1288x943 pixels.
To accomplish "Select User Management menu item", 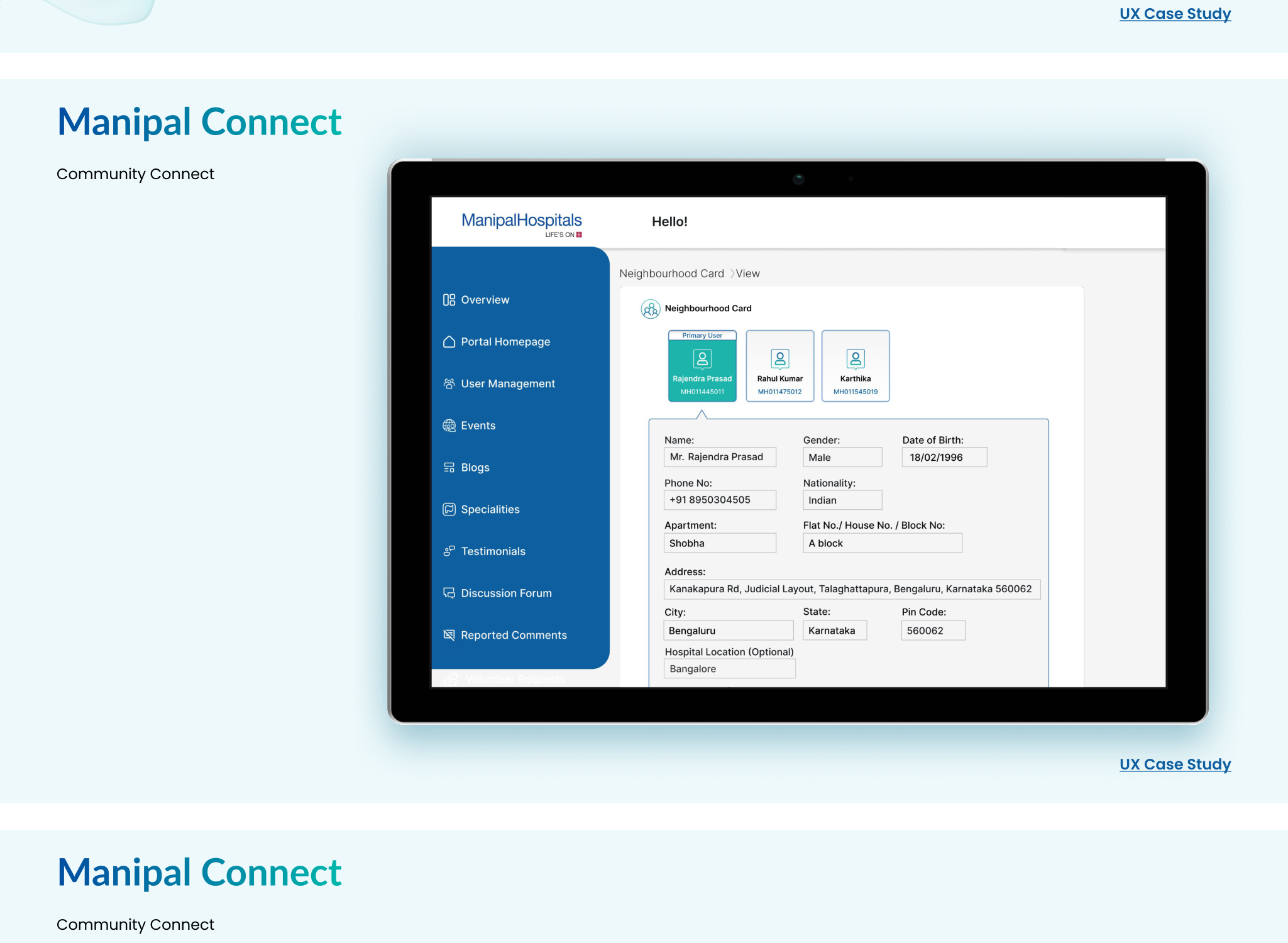I will 508,383.
